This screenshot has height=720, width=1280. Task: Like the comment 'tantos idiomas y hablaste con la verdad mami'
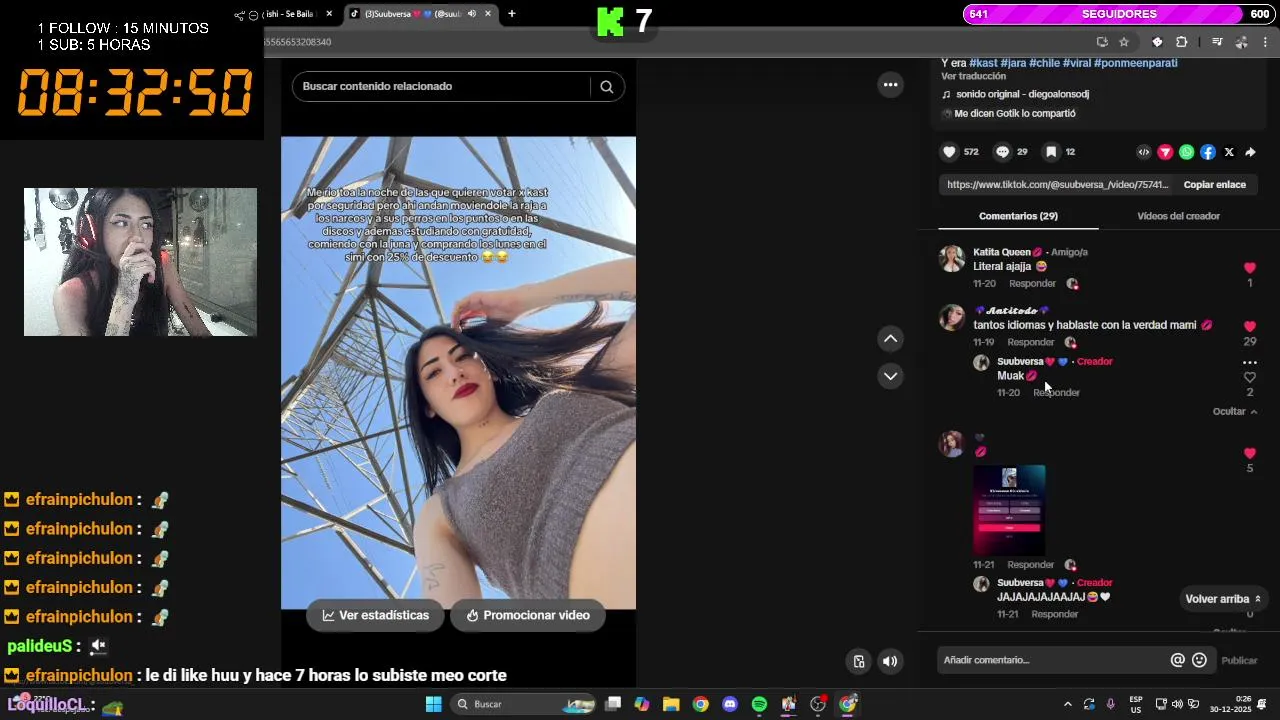pyautogui.click(x=1249, y=326)
